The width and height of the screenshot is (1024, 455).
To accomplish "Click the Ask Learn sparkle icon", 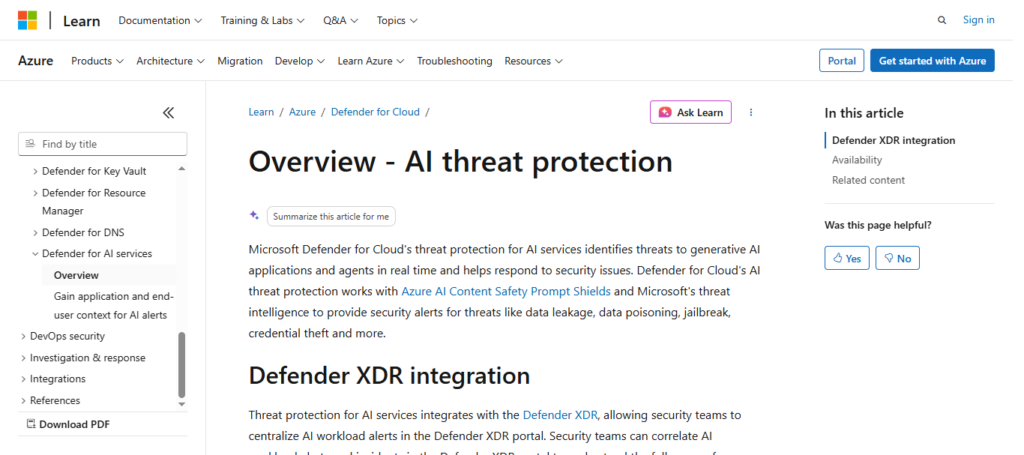I will pos(665,112).
